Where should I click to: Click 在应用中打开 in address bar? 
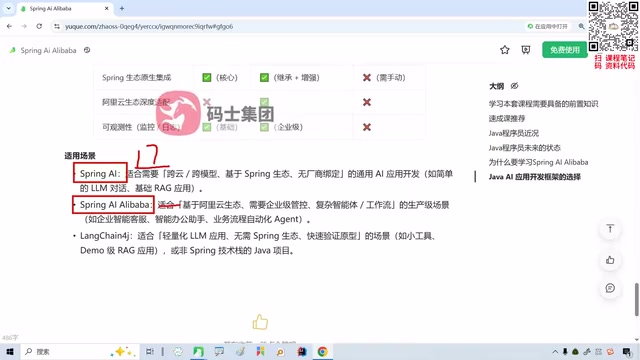click(x=547, y=26)
